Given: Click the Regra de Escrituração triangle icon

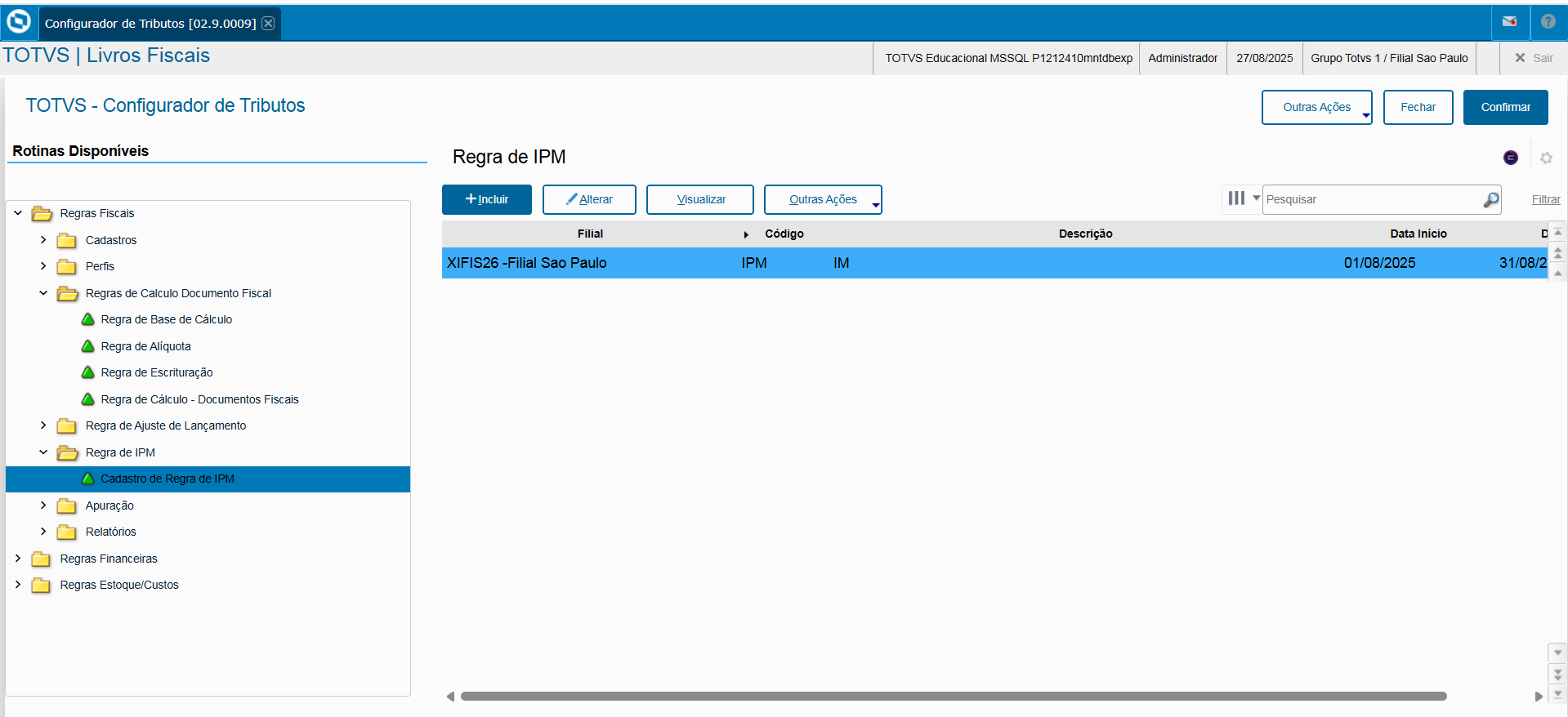Looking at the screenshot, I should click(x=88, y=372).
